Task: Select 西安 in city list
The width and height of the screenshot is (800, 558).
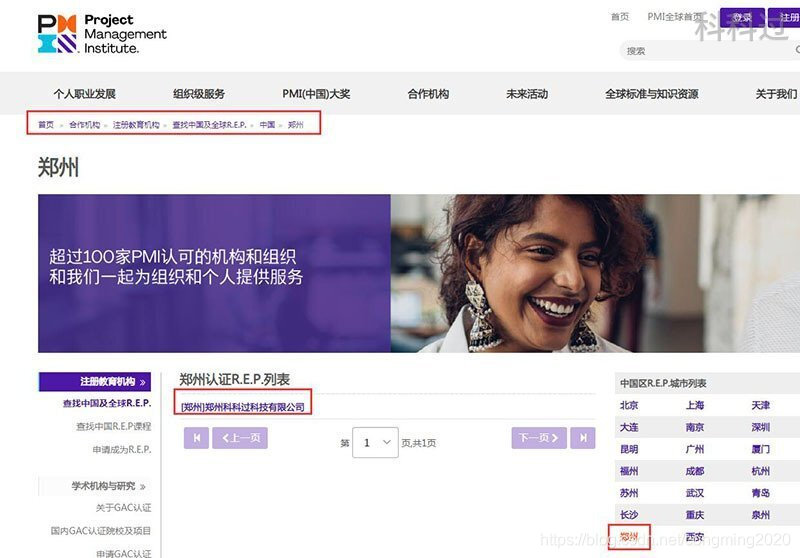Action: (x=695, y=537)
